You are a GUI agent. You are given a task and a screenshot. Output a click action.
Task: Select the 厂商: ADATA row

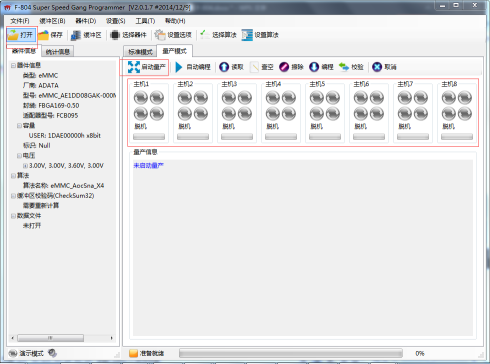[x=41, y=85]
